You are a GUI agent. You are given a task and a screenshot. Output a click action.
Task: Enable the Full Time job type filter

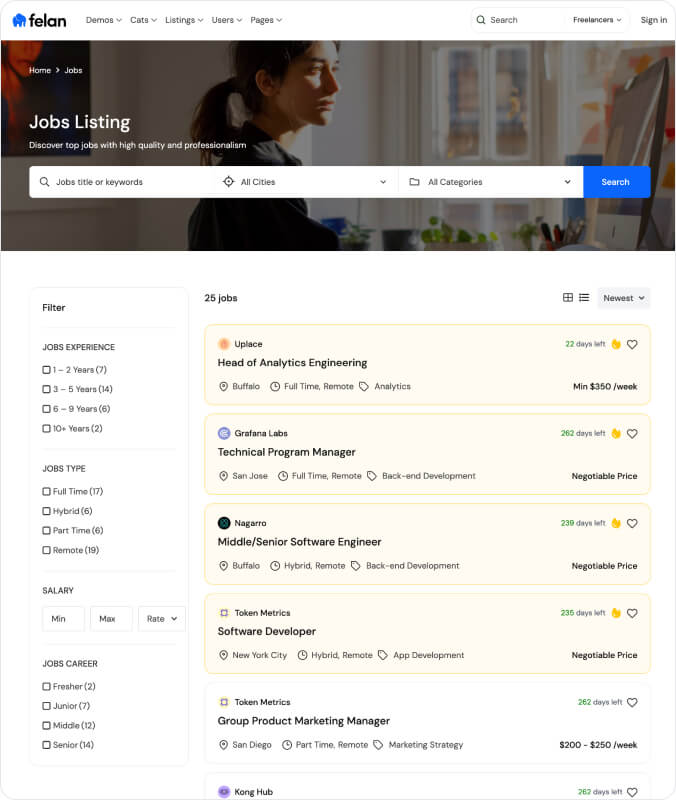[46, 491]
